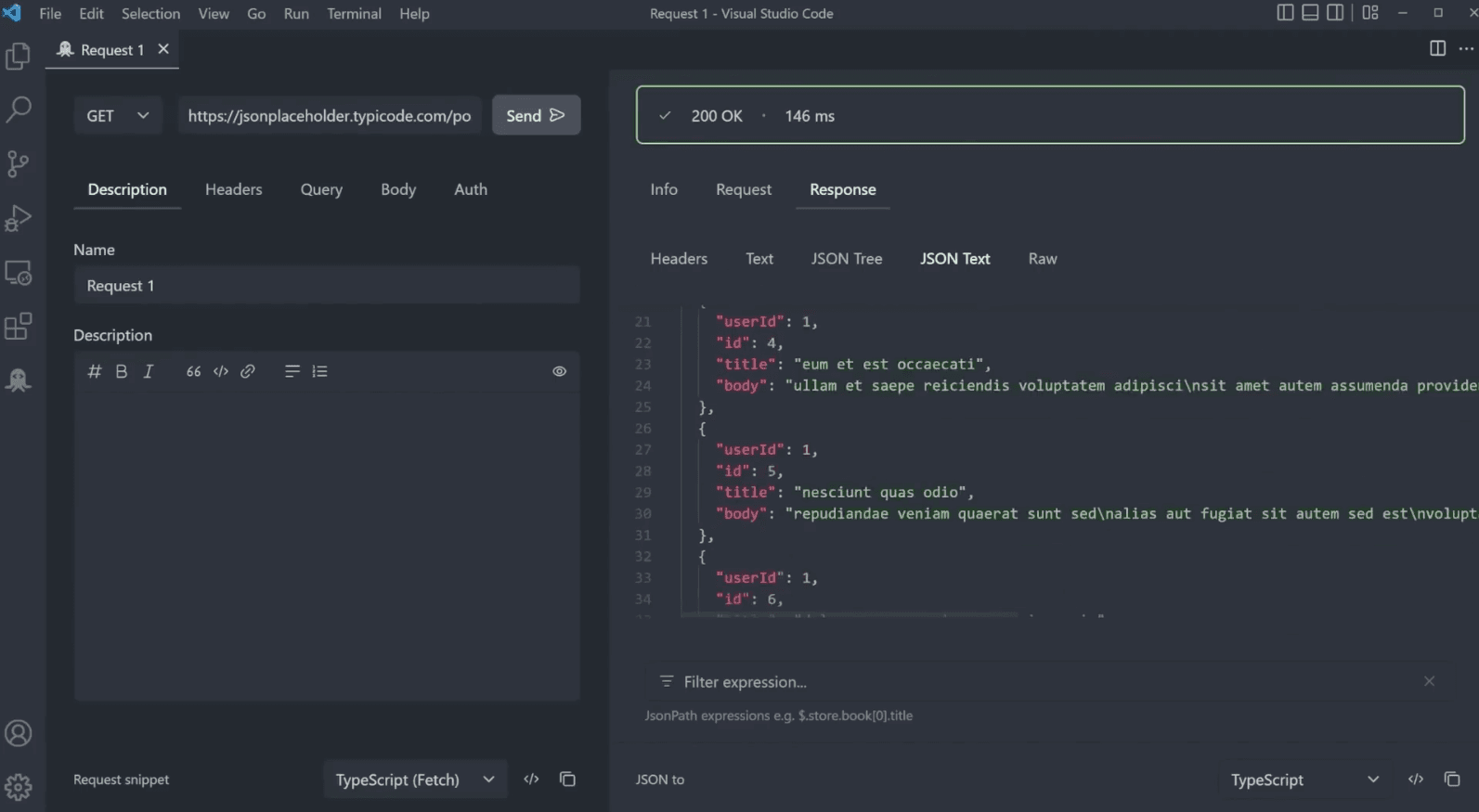Viewport: 1479px width, 812px height.
Task: Open the Run and Debug view
Action: (x=18, y=218)
